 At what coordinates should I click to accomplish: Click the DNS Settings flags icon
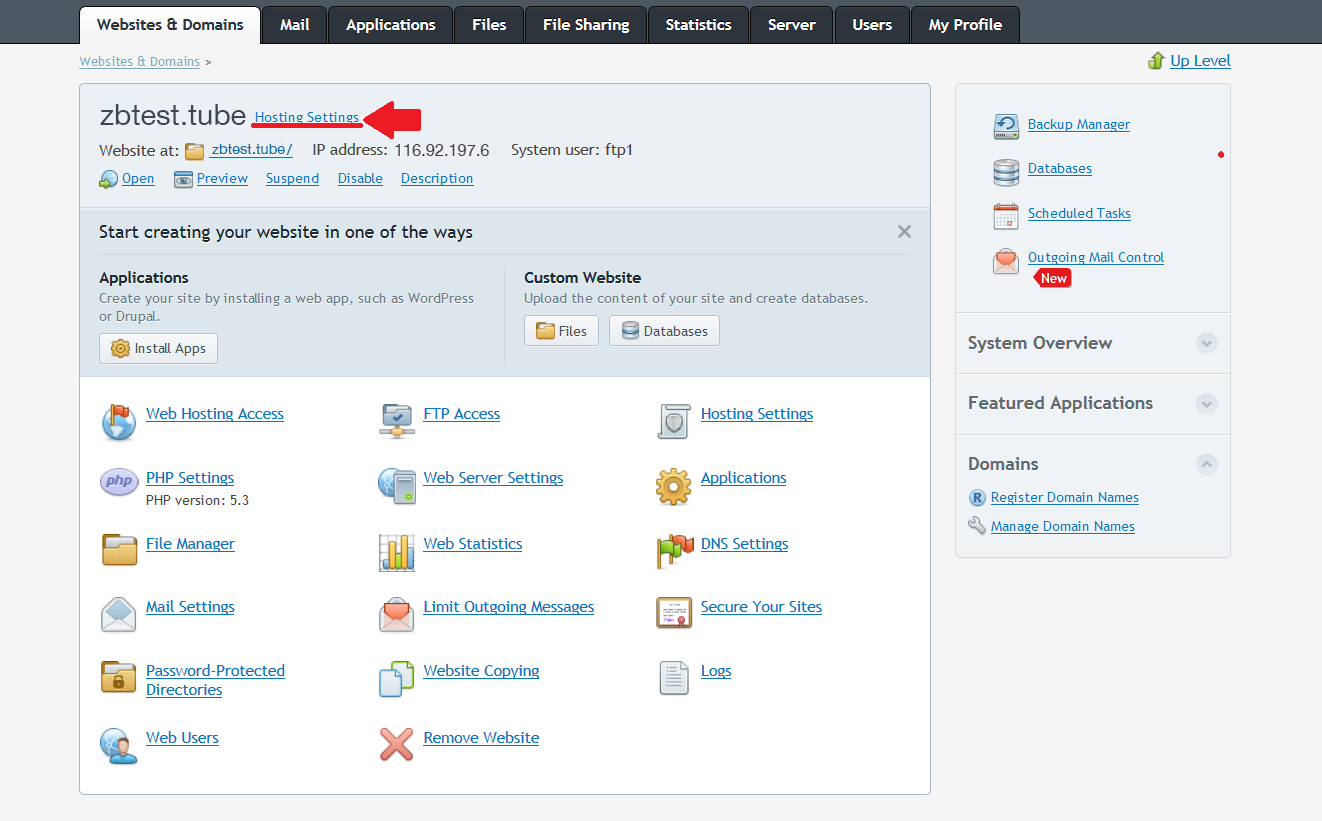coord(675,549)
